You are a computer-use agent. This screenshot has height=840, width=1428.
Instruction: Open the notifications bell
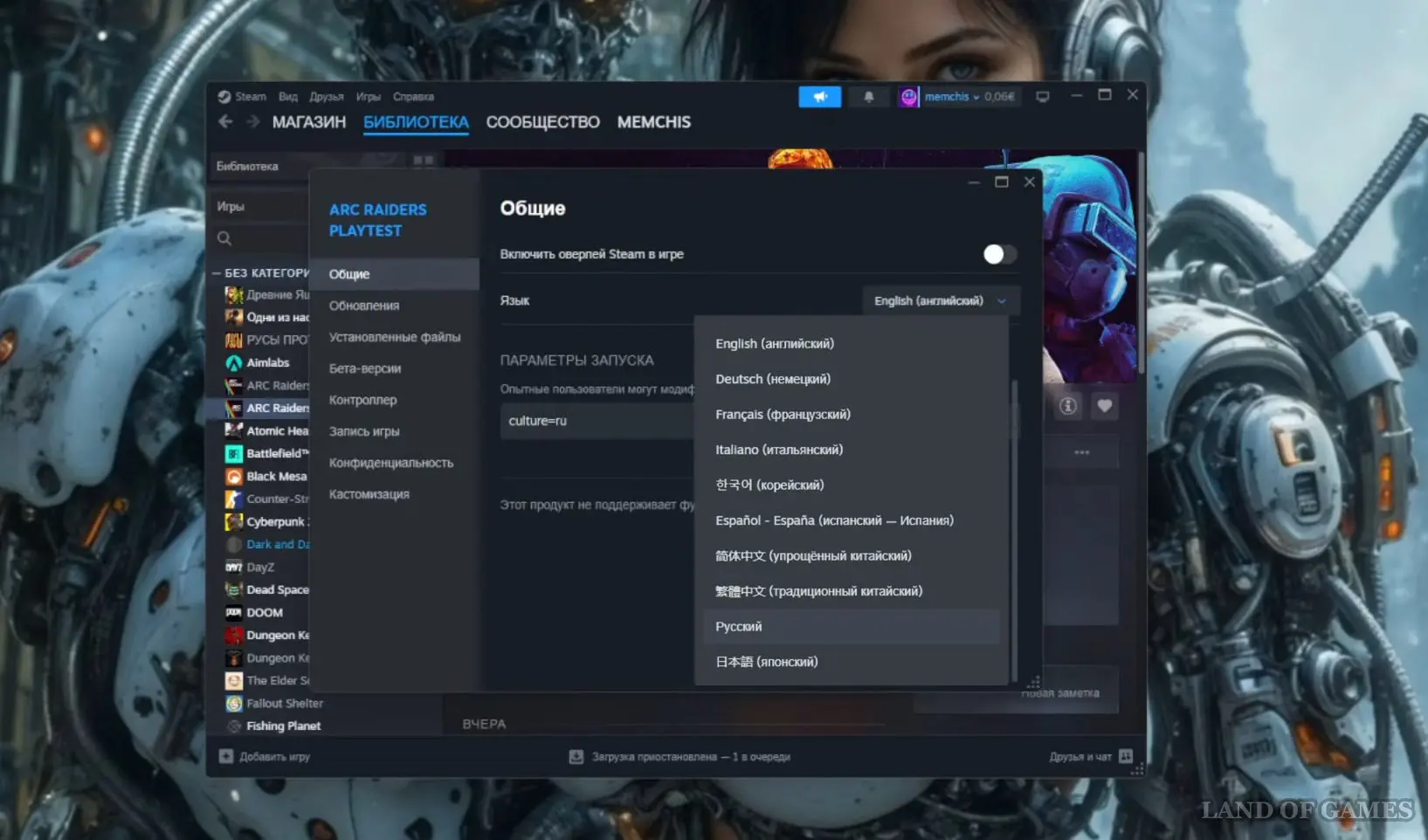point(868,97)
